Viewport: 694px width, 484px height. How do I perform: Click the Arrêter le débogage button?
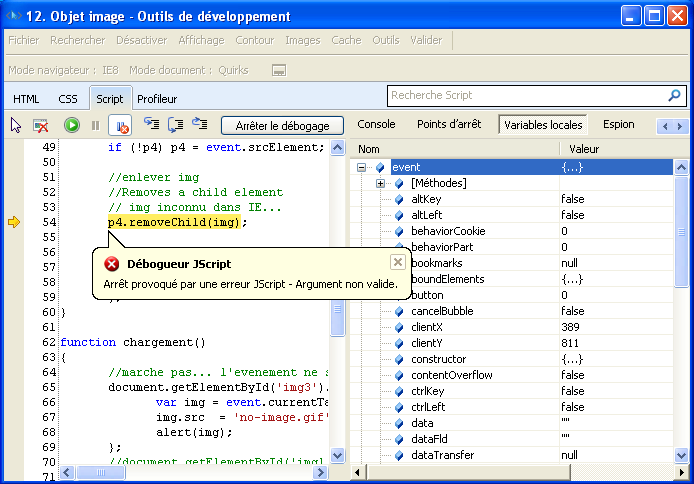pos(282,126)
